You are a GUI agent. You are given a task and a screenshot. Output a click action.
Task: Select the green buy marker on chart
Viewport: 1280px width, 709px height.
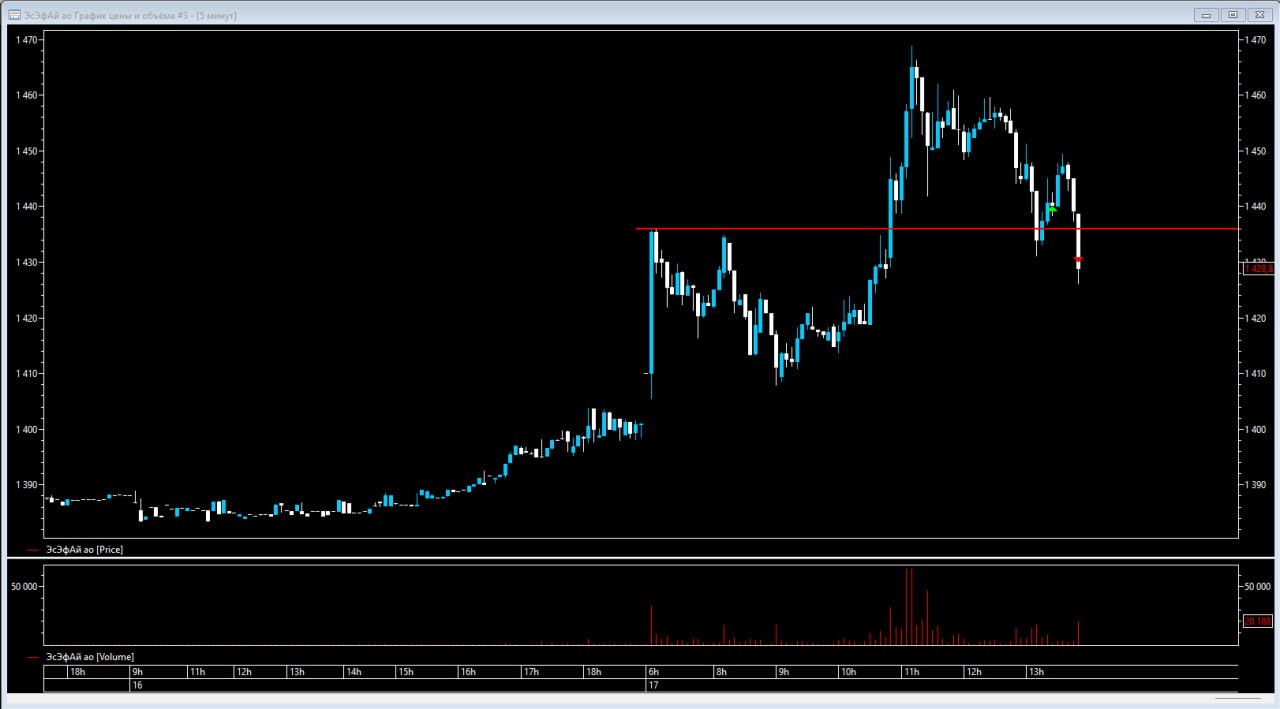click(1053, 209)
